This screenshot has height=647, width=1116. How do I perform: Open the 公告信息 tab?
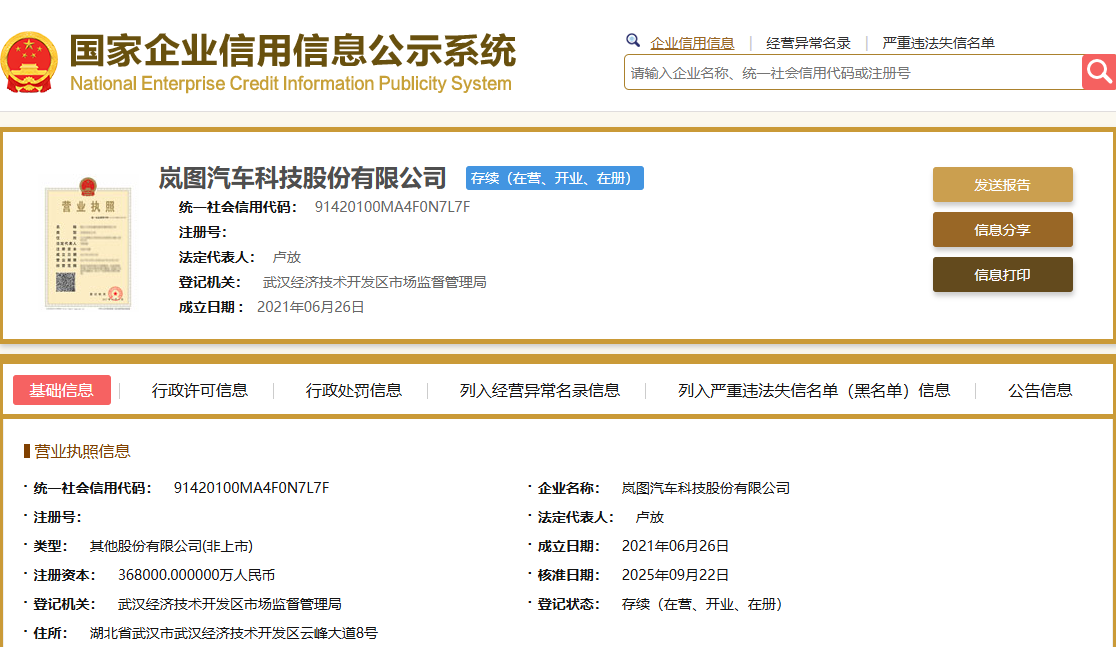pos(1035,390)
